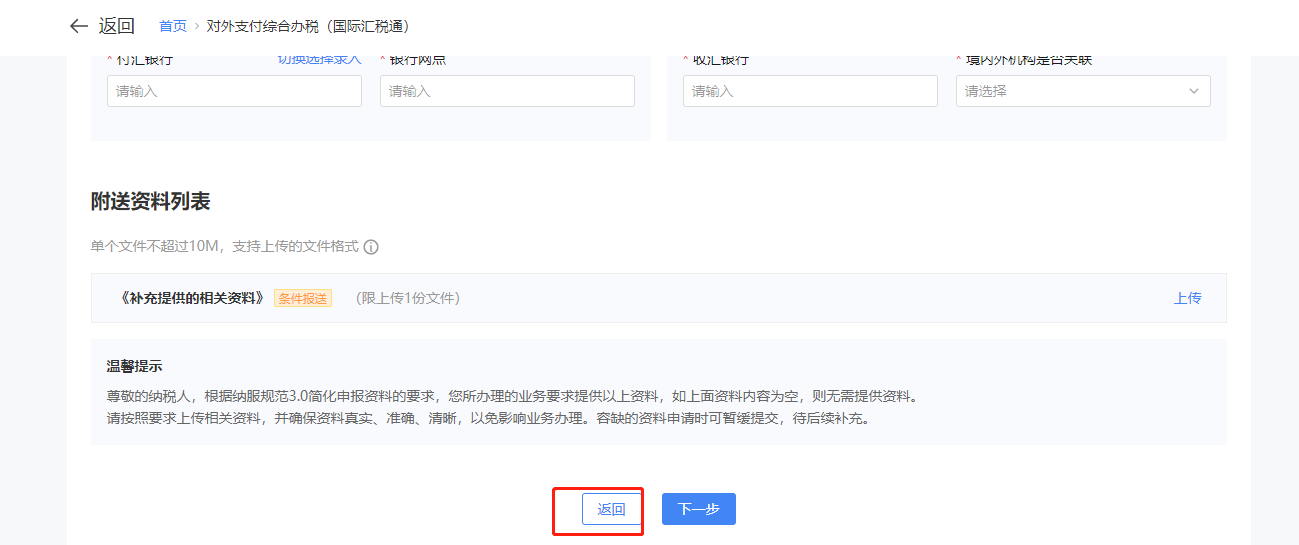1299x545 pixels.
Task: Click the 对外支付综合办税 breadcrumb item
Action: click(x=308, y=26)
